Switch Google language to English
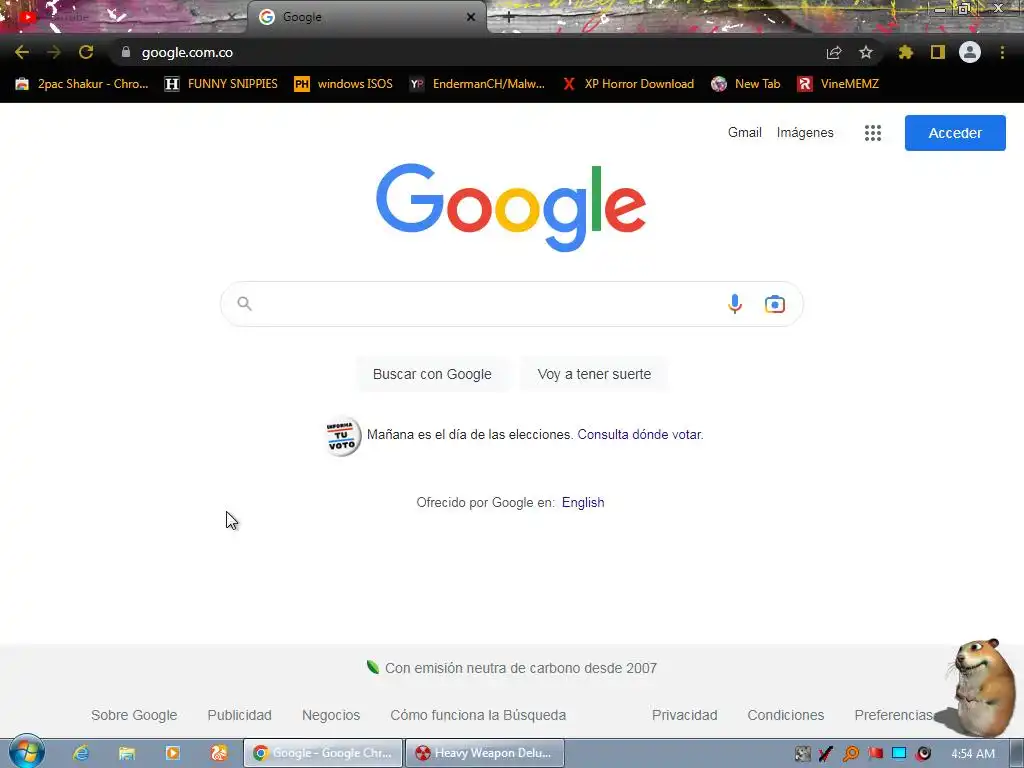 click(x=583, y=502)
